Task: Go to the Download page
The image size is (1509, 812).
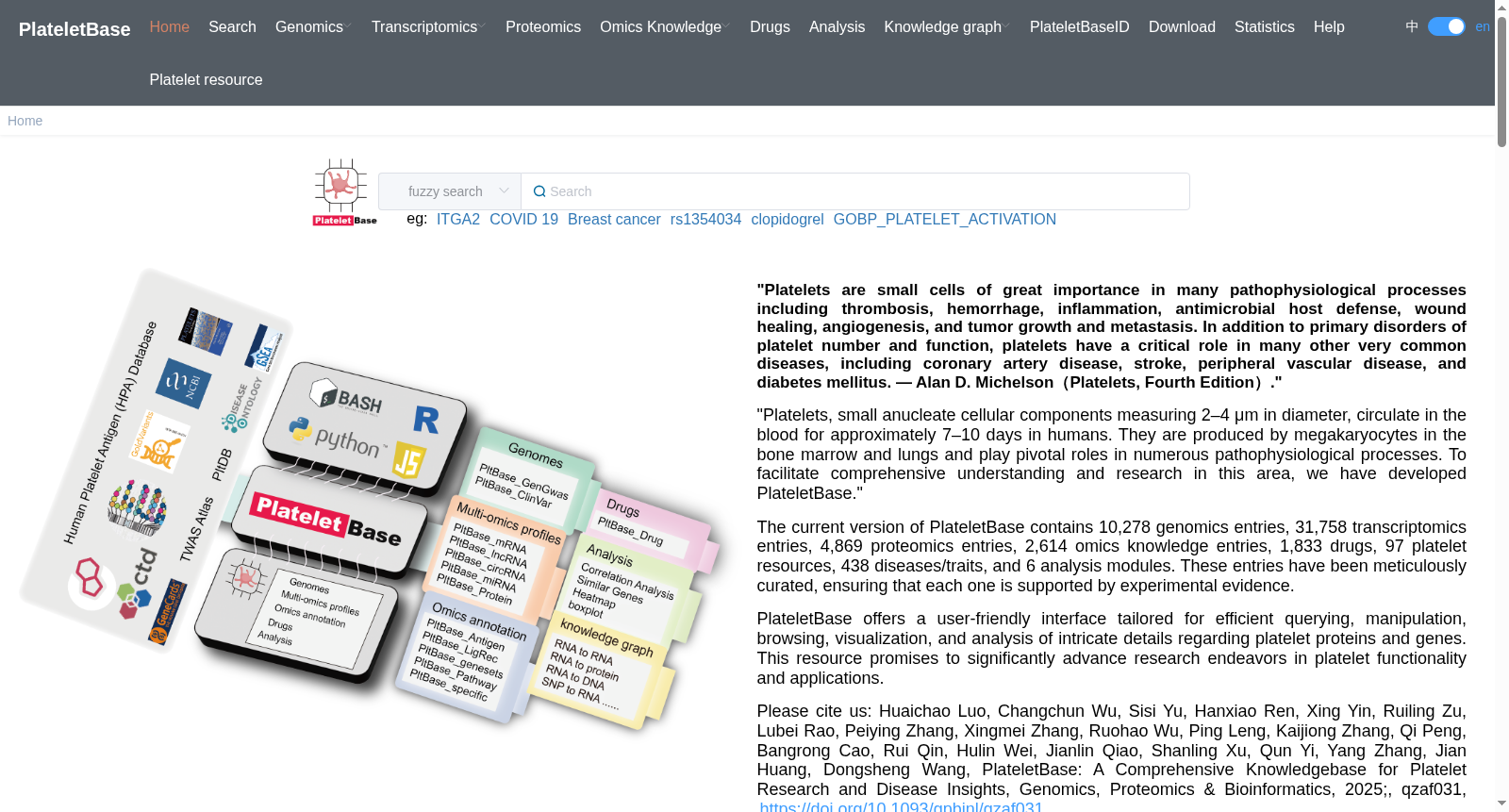Action: click(1182, 26)
